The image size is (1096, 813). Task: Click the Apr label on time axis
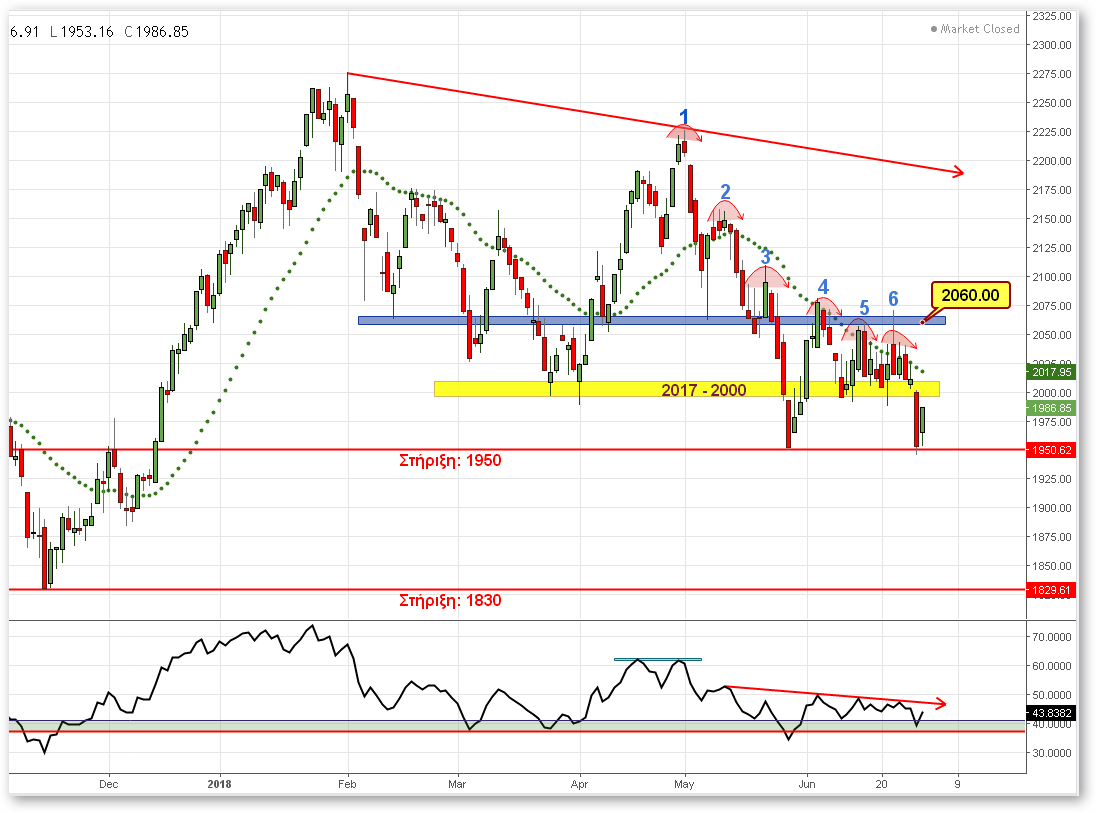(x=579, y=784)
